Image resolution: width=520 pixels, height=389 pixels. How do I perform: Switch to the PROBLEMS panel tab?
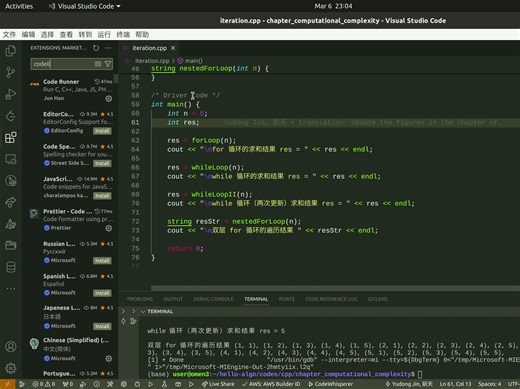(x=140, y=299)
